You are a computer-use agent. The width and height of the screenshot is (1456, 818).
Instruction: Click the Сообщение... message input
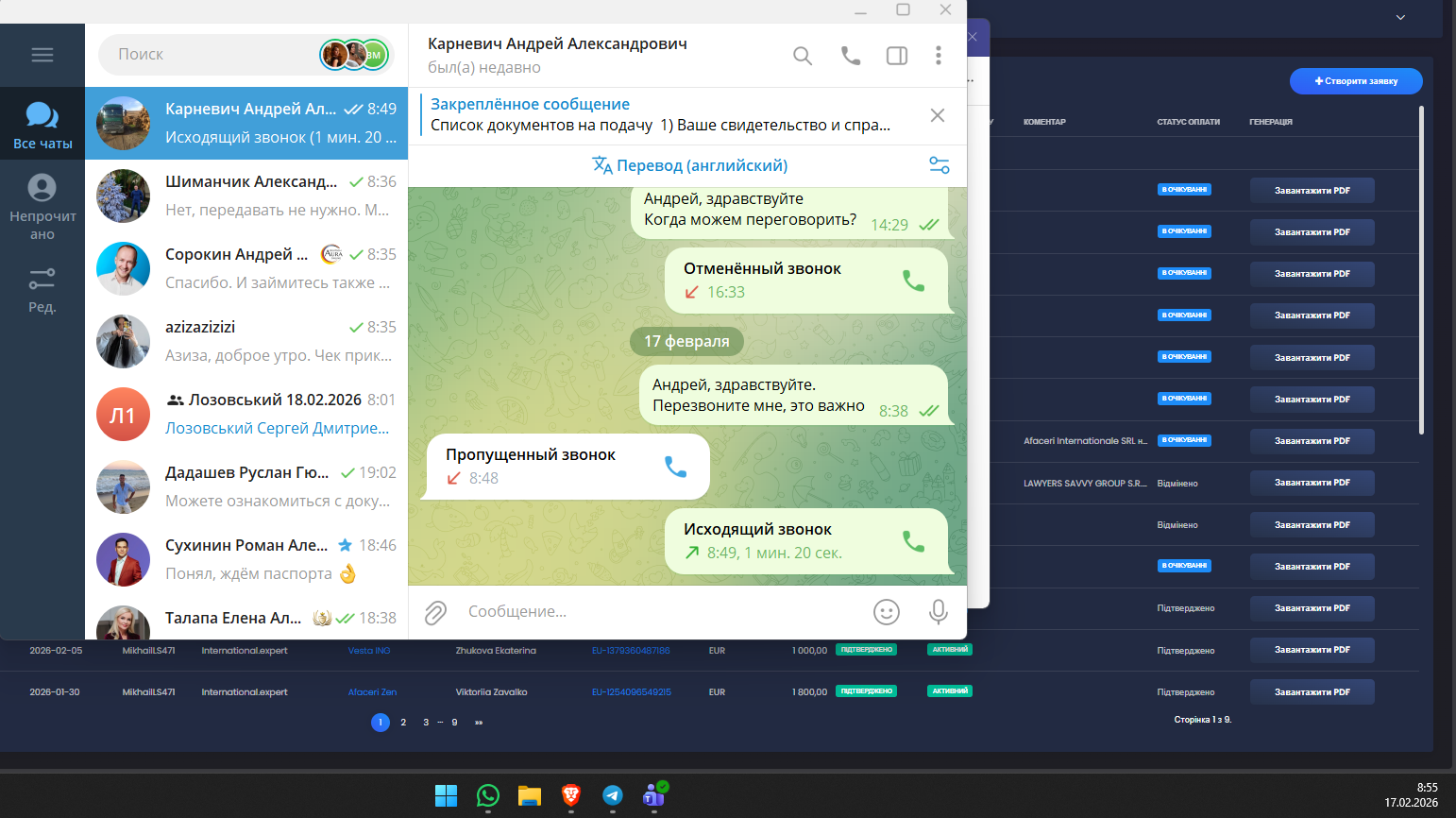coord(661,612)
